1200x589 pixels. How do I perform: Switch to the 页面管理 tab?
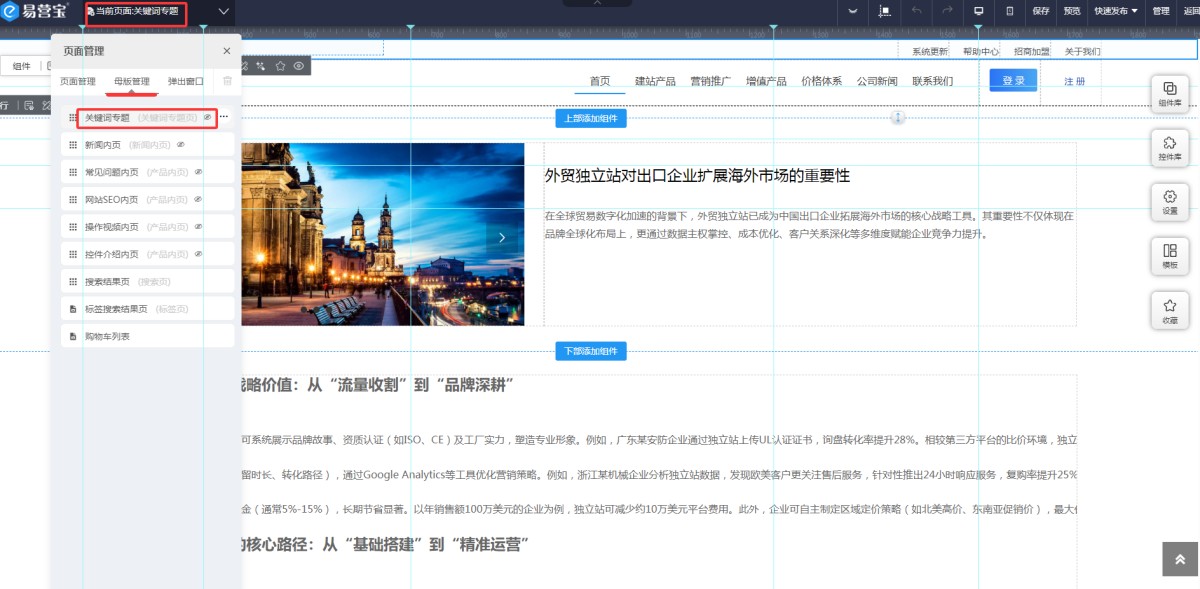tap(78, 81)
